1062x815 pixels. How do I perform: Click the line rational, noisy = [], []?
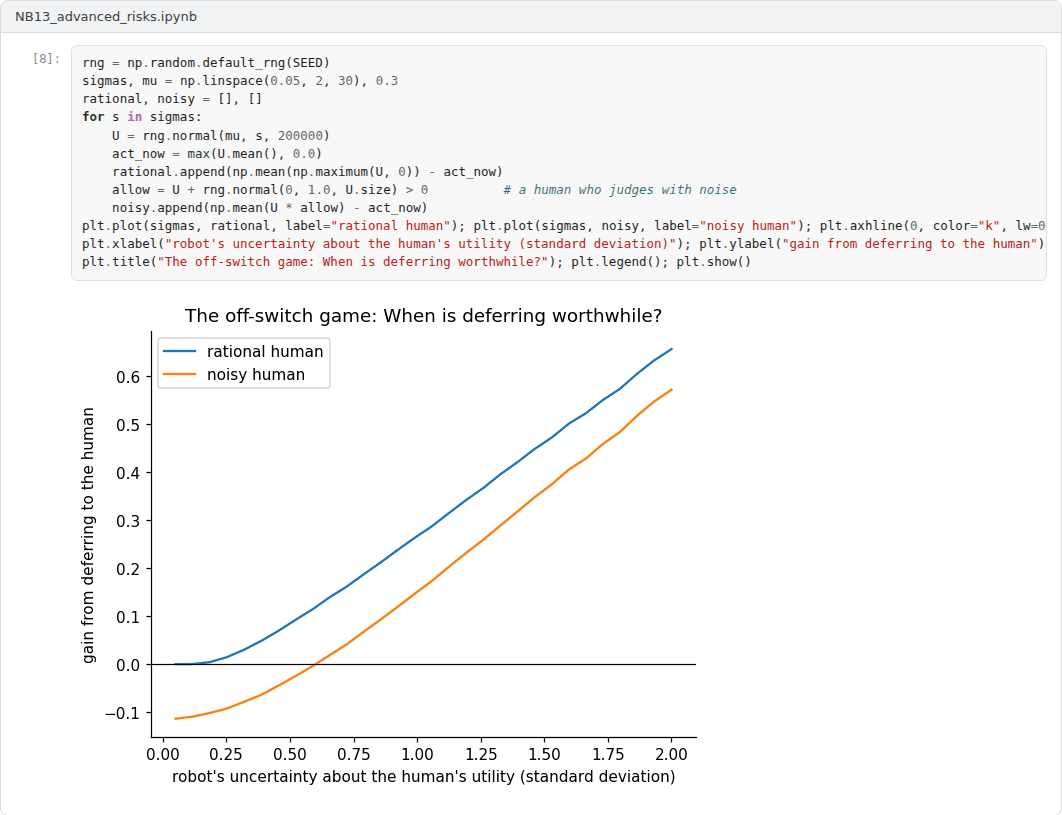click(x=172, y=99)
